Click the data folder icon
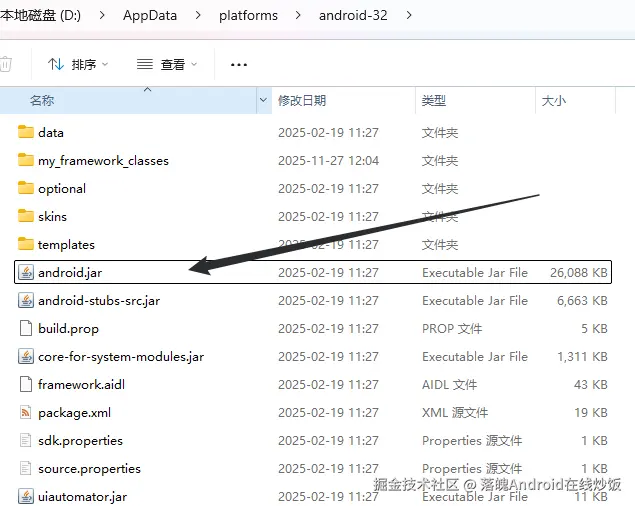635x506 pixels. pos(26,132)
